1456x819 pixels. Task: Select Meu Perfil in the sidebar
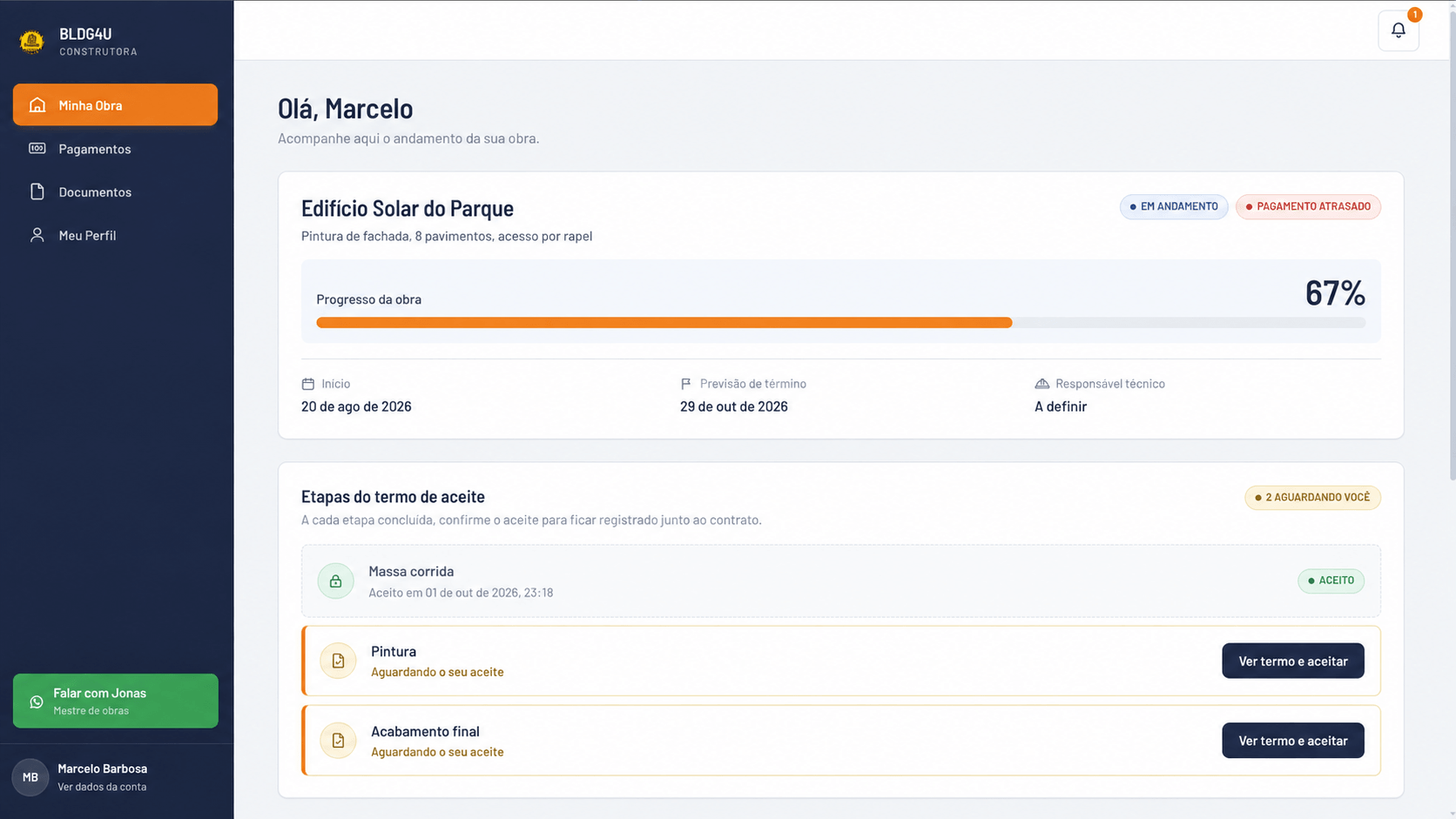(x=115, y=235)
